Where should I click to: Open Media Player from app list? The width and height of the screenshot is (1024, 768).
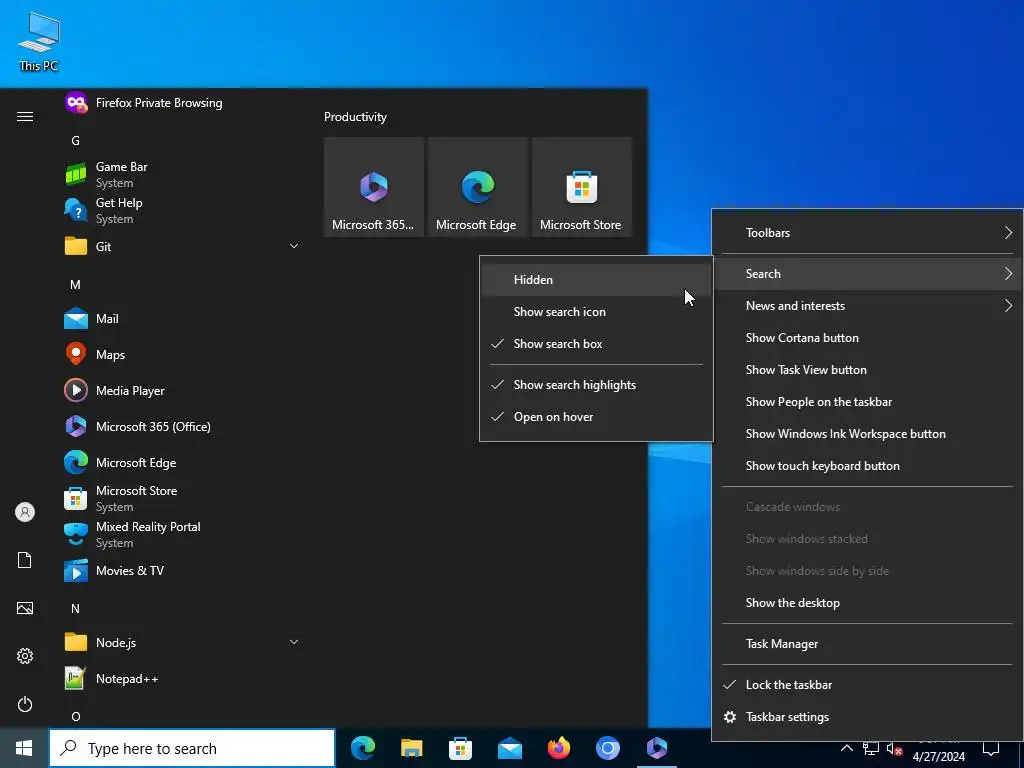point(183,391)
